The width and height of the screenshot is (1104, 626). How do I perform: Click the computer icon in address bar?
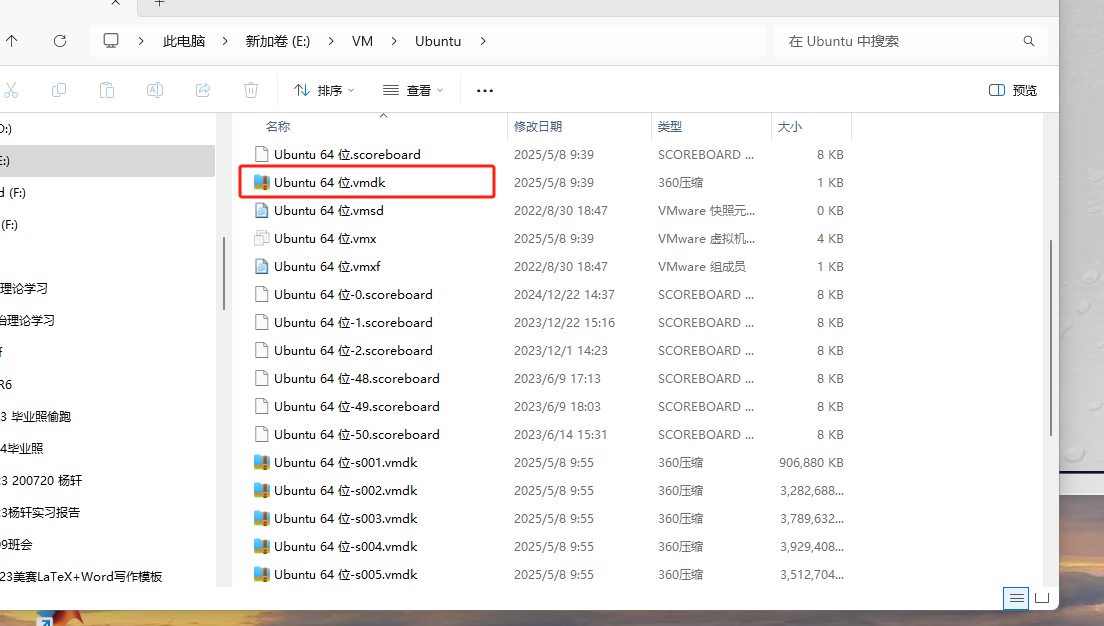coord(111,41)
